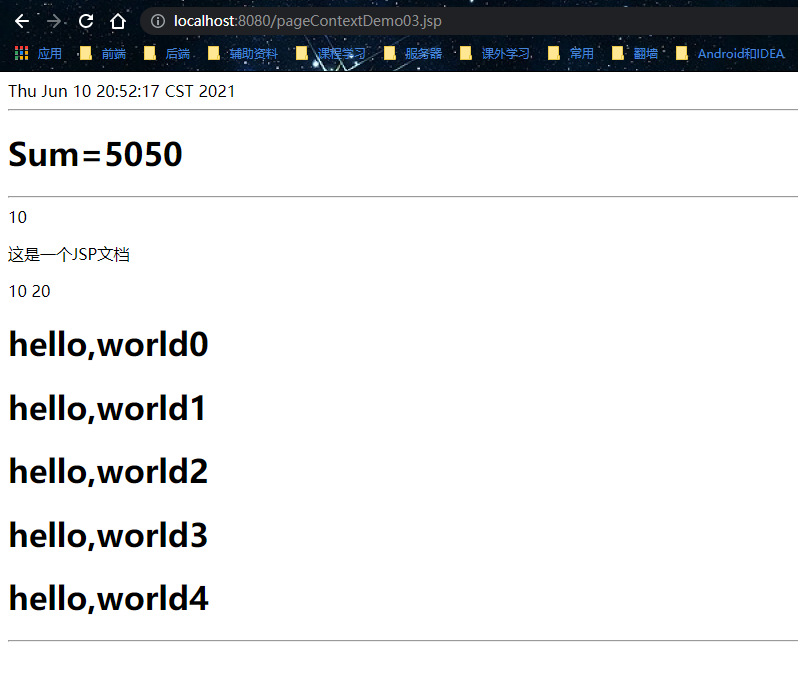798x686 pixels.
Task: Click the hello,world3 heading
Action: pyautogui.click(x=108, y=536)
